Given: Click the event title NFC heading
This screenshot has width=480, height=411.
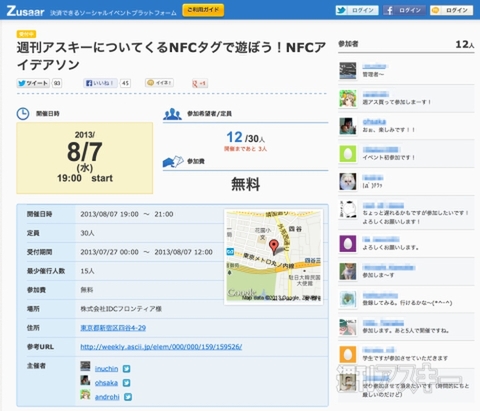Looking at the screenshot, I should (x=171, y=56).
